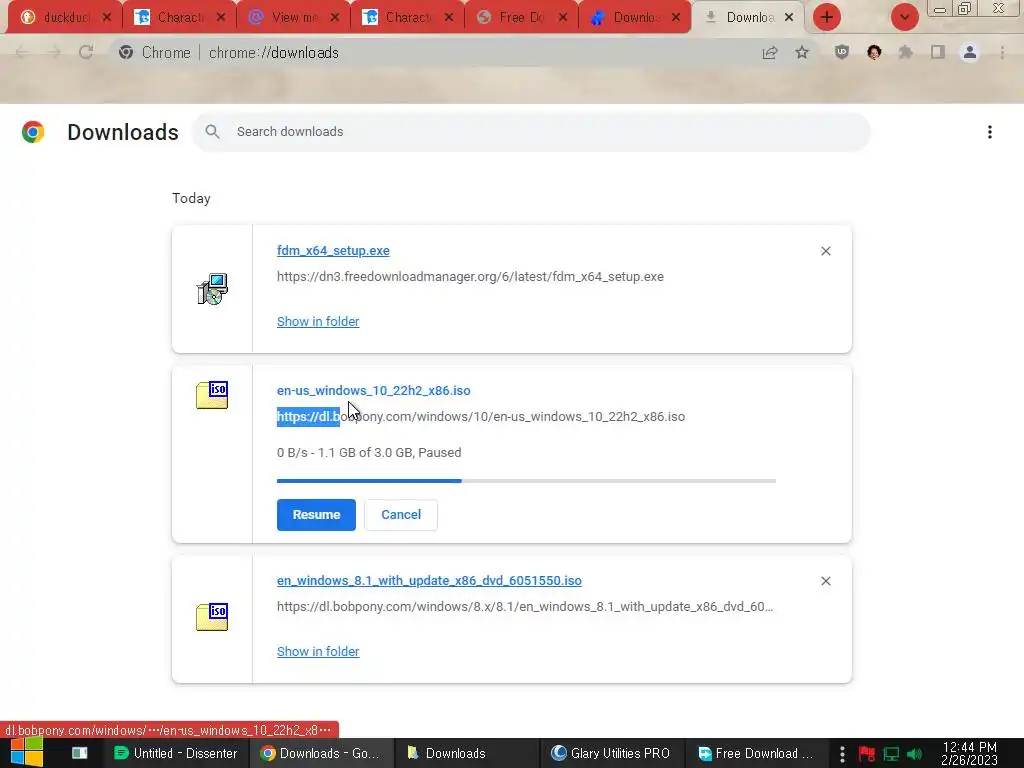Go back using the back arrow

click(x=22, y=52)
